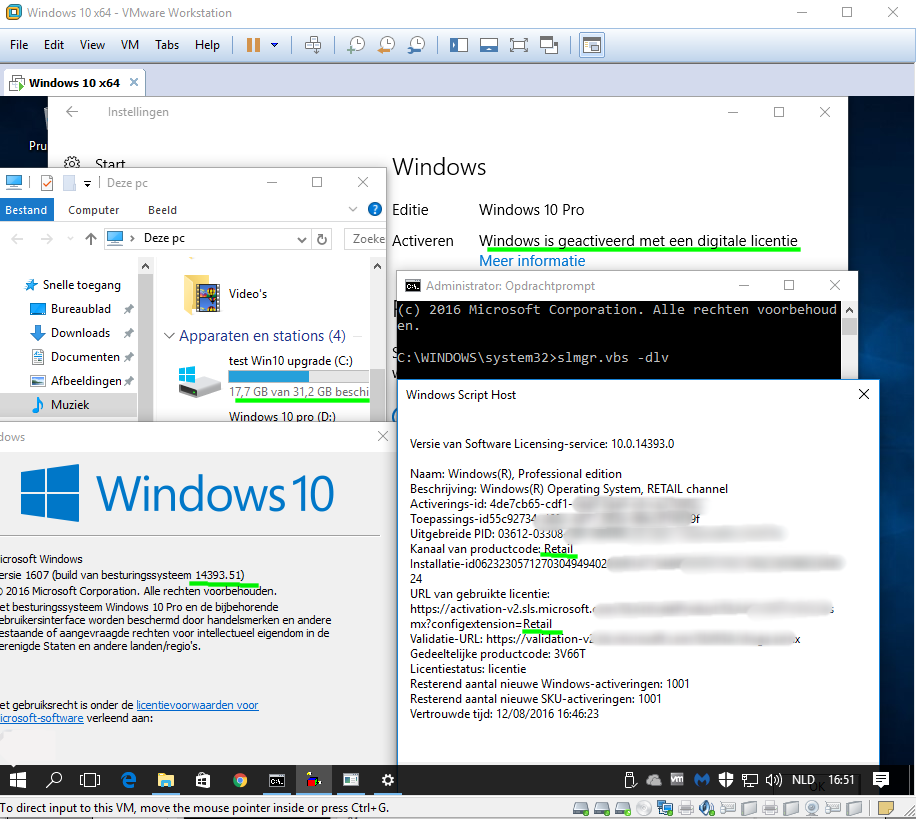
Task: Select the Computer ribbon tab
Action: [x=93, y=210]
